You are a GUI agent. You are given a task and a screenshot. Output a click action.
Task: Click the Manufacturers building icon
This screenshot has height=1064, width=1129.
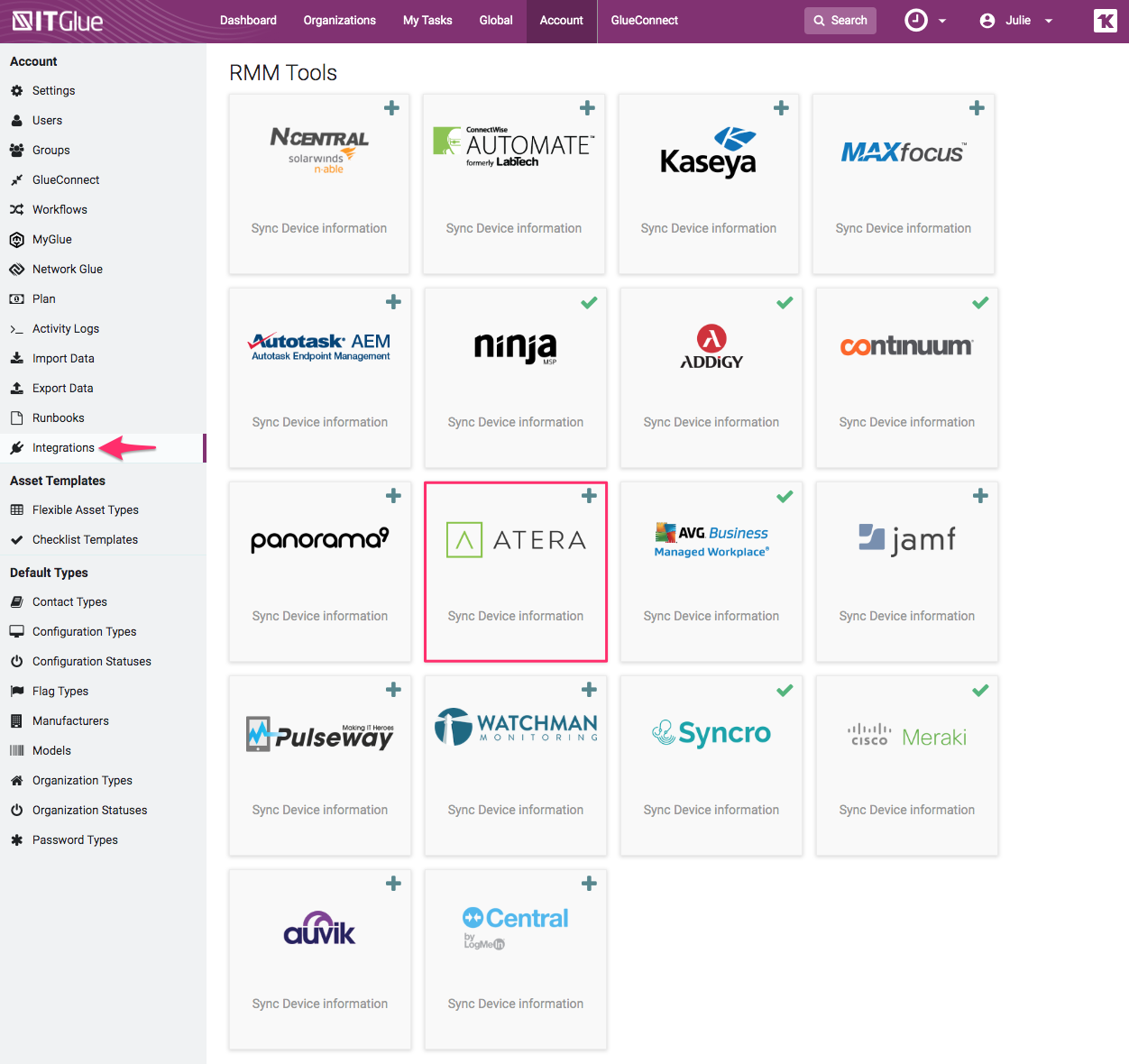click(x=16, y=720)
